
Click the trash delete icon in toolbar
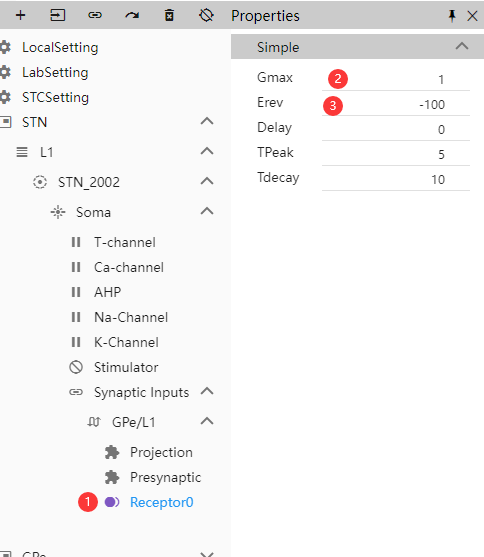(169, 15)
